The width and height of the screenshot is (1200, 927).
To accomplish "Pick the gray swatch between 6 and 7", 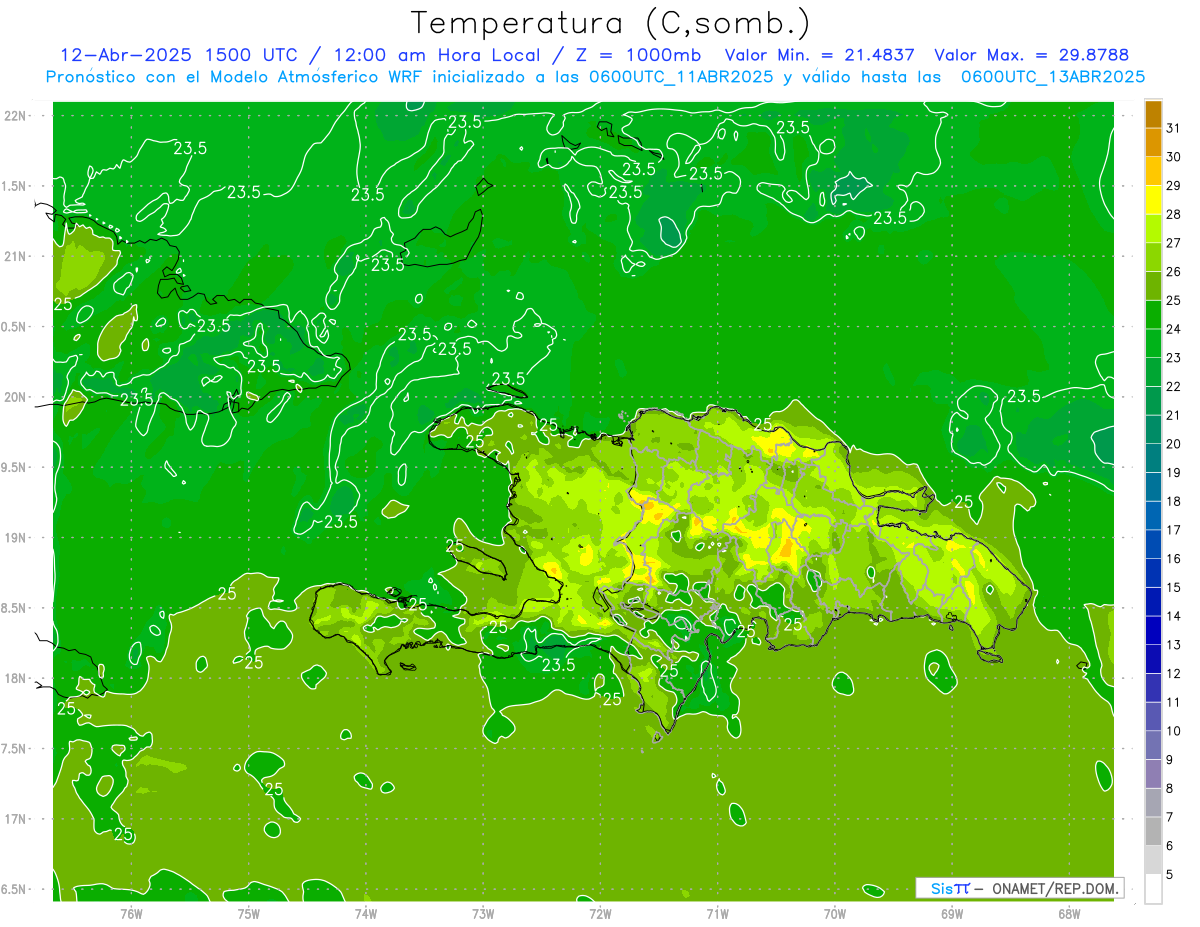I will [x=1153, y=831].
